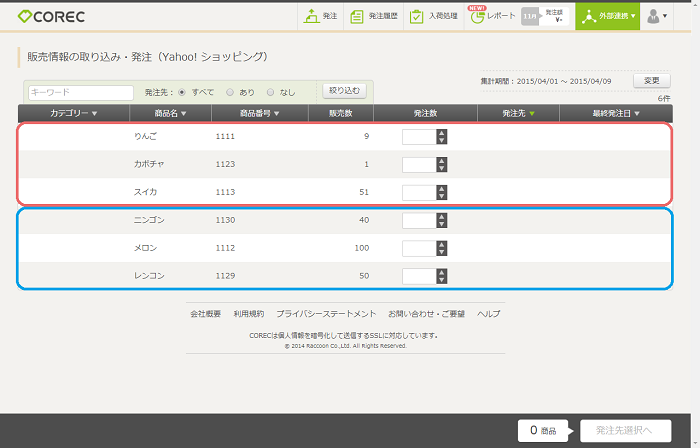Go to 入荷処理 receiving page
Screen dimensions: 700x448
pyautogui.click(x=434, y=16)
